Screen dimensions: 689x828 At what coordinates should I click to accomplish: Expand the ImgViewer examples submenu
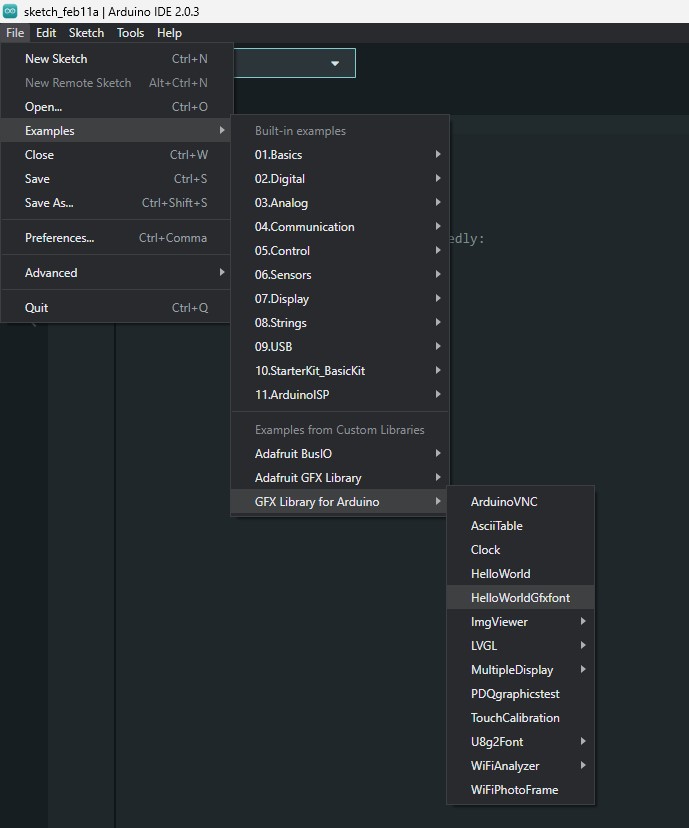tap(521, 622)
